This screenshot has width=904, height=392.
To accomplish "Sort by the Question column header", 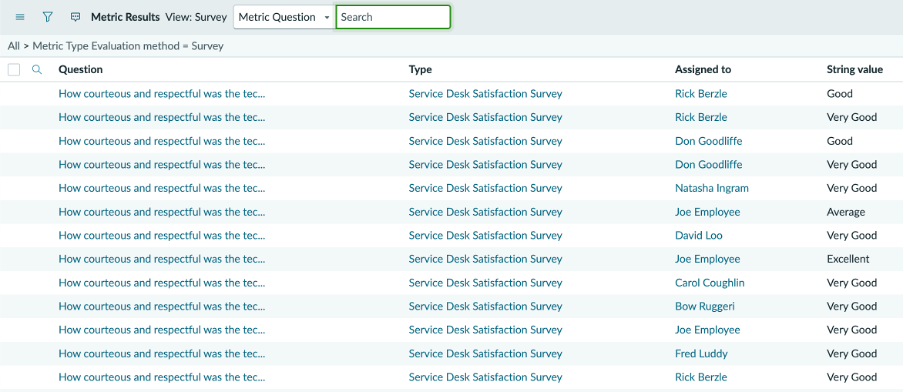I will coord(81,70).
